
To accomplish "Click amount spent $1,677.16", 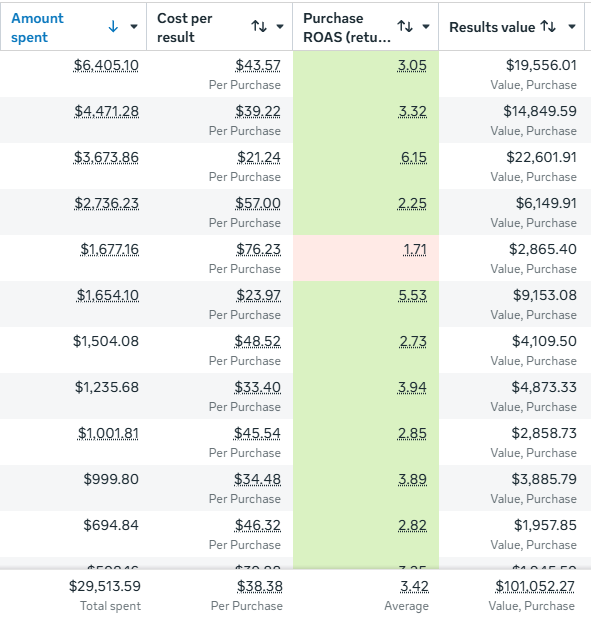I will point(109,249).
